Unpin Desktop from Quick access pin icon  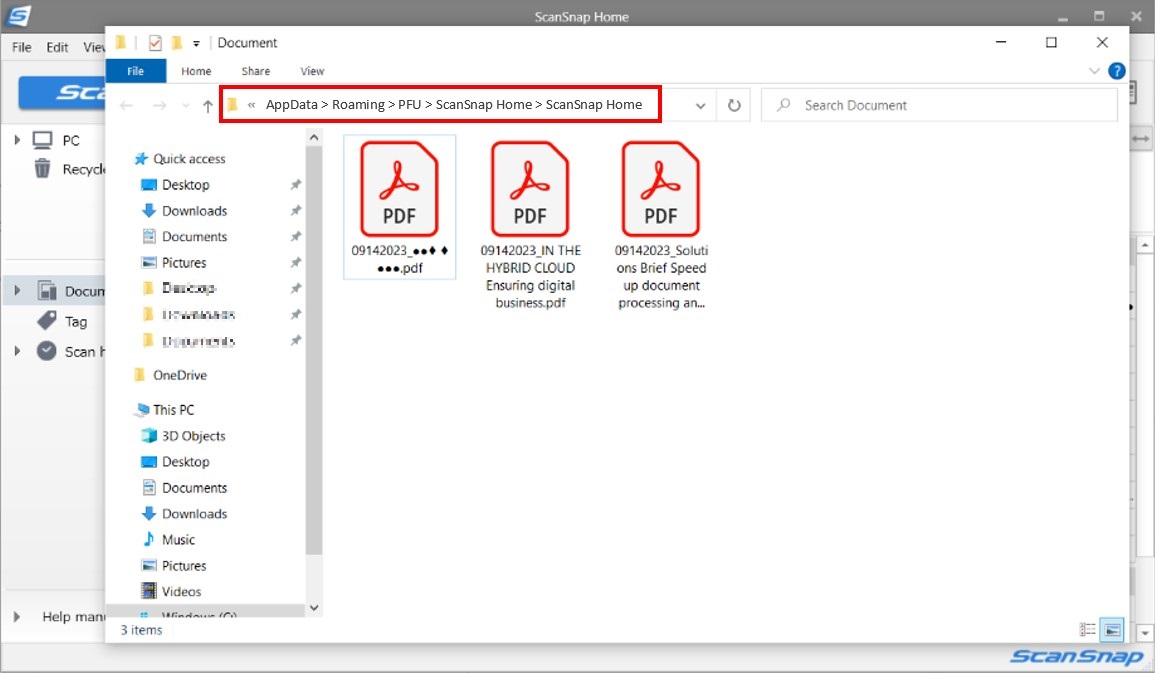(295, 185)
